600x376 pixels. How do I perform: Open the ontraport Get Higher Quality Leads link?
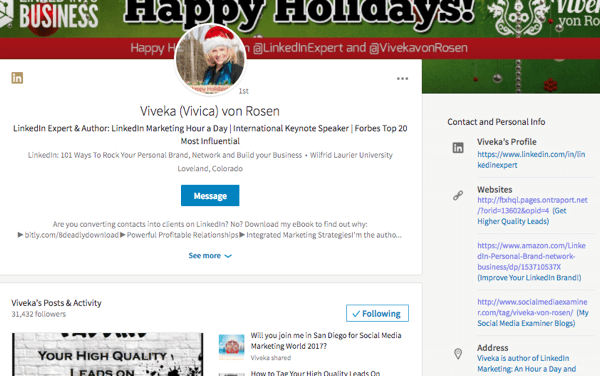pos(532,210)
